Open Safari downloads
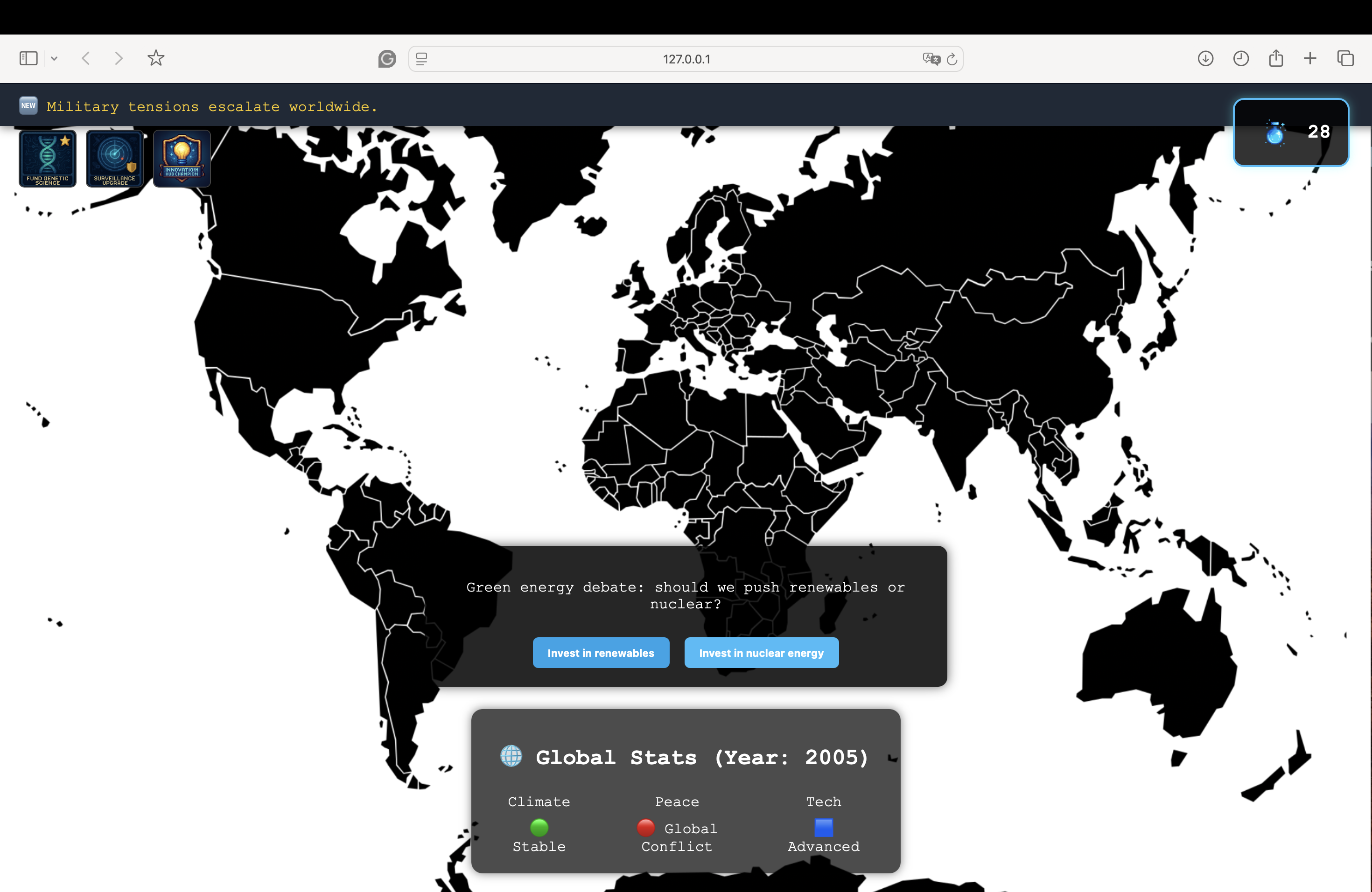 click(x=1205, y=58)
